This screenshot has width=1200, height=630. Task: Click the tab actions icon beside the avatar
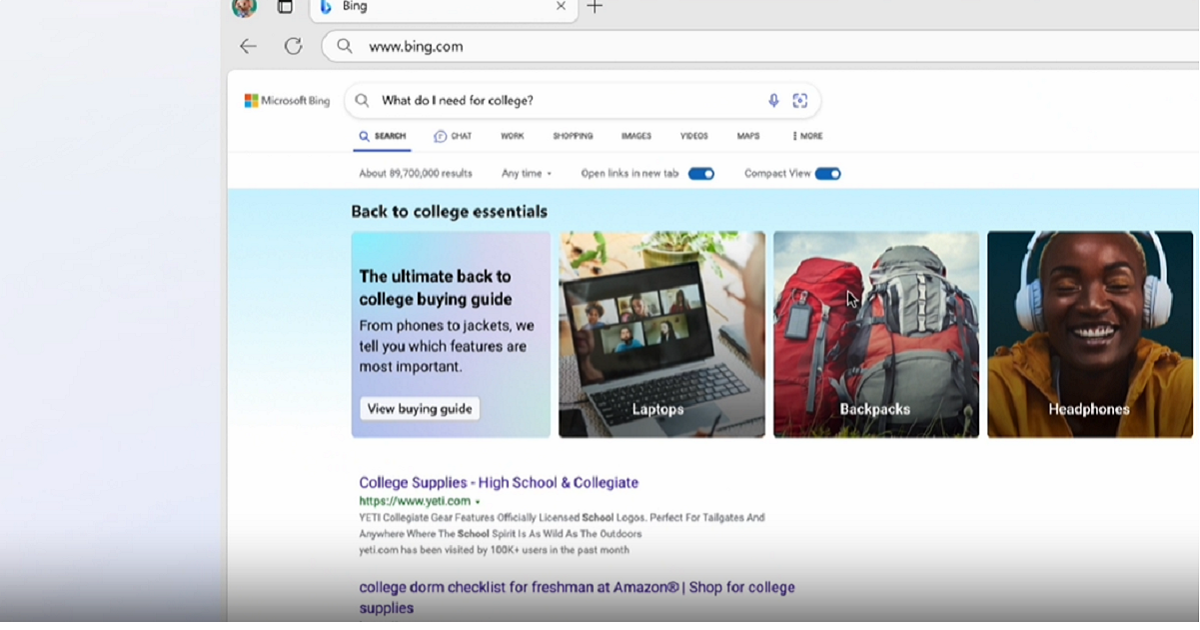point(285,7)
